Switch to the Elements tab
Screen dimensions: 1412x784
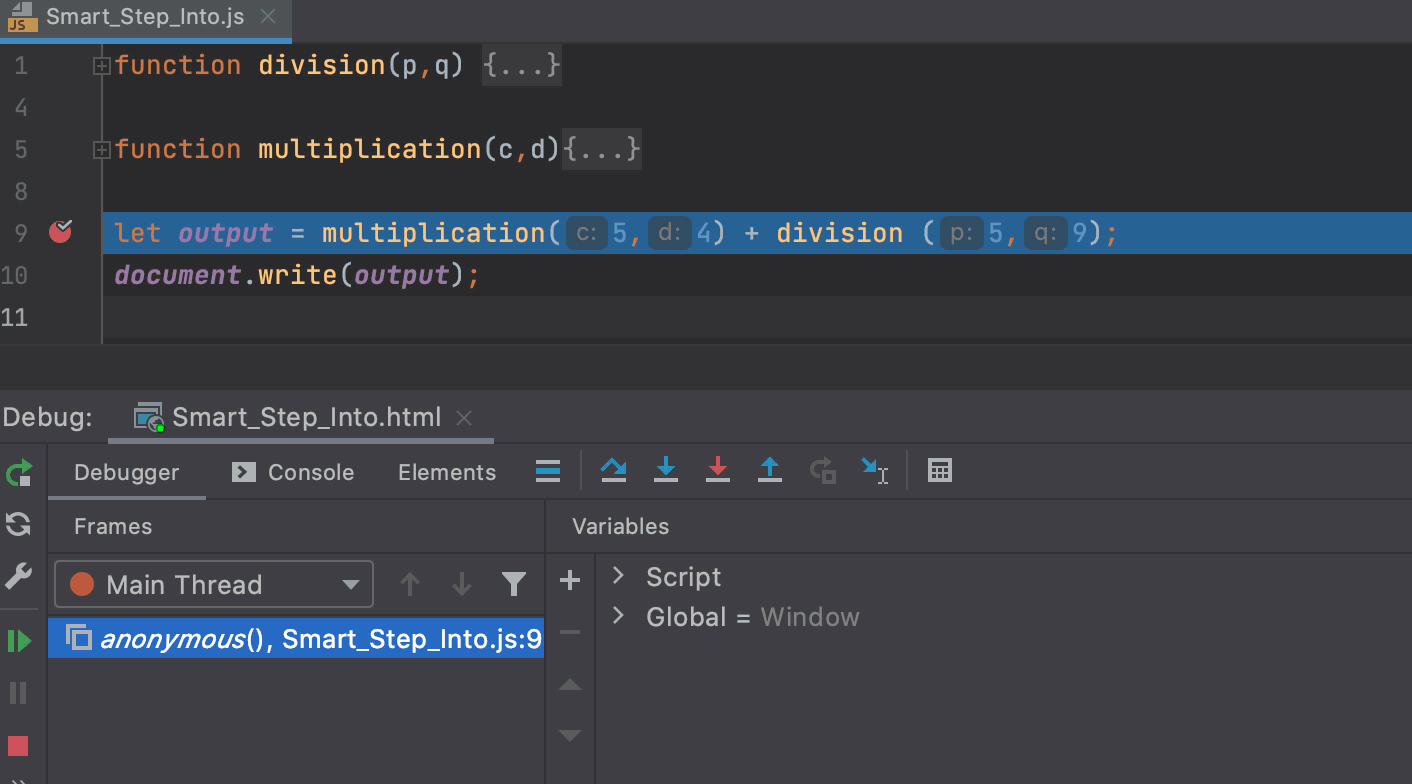(447, 473)
